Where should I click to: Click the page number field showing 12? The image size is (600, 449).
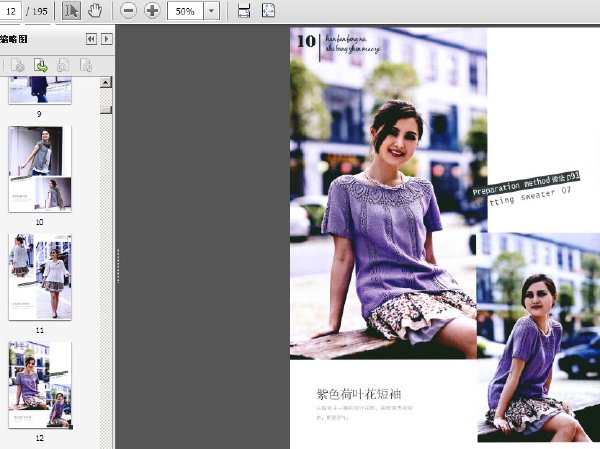pyautogui.click(x=10, y=11)
